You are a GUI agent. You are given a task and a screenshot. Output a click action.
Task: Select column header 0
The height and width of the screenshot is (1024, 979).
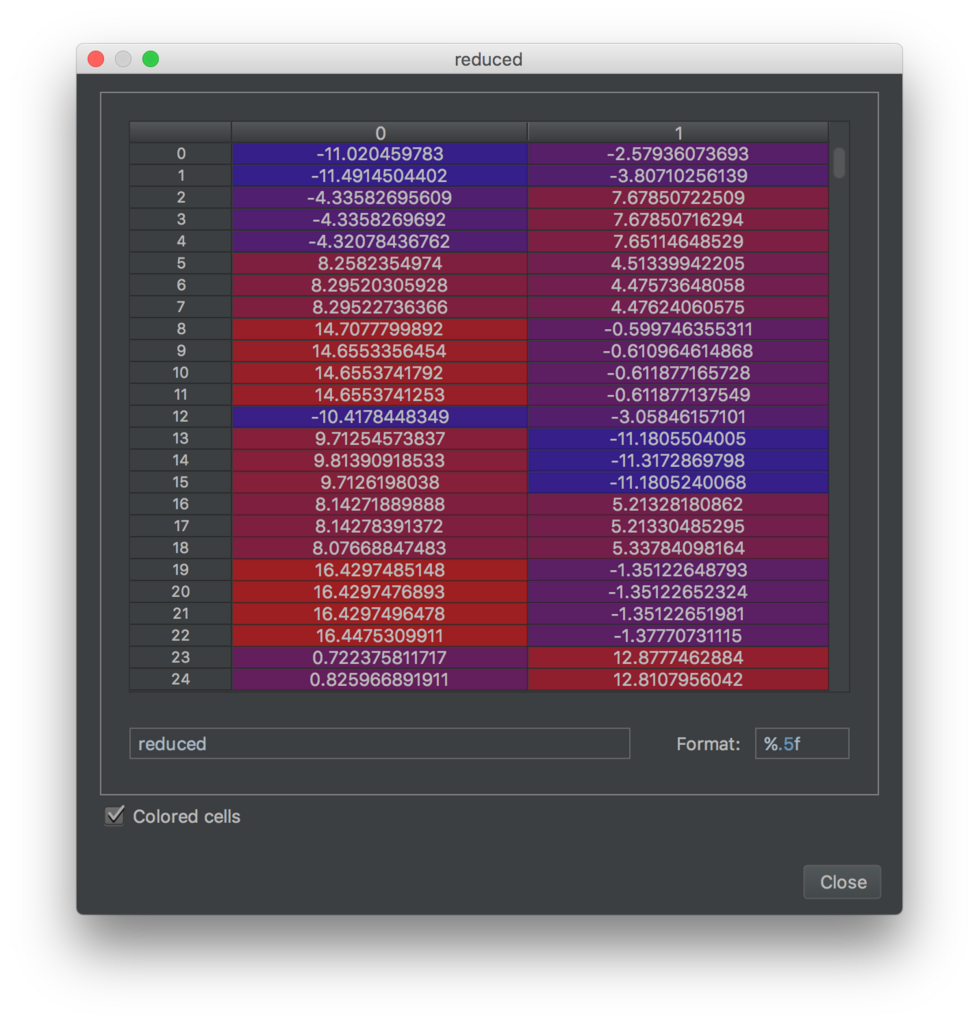[379, 133]
